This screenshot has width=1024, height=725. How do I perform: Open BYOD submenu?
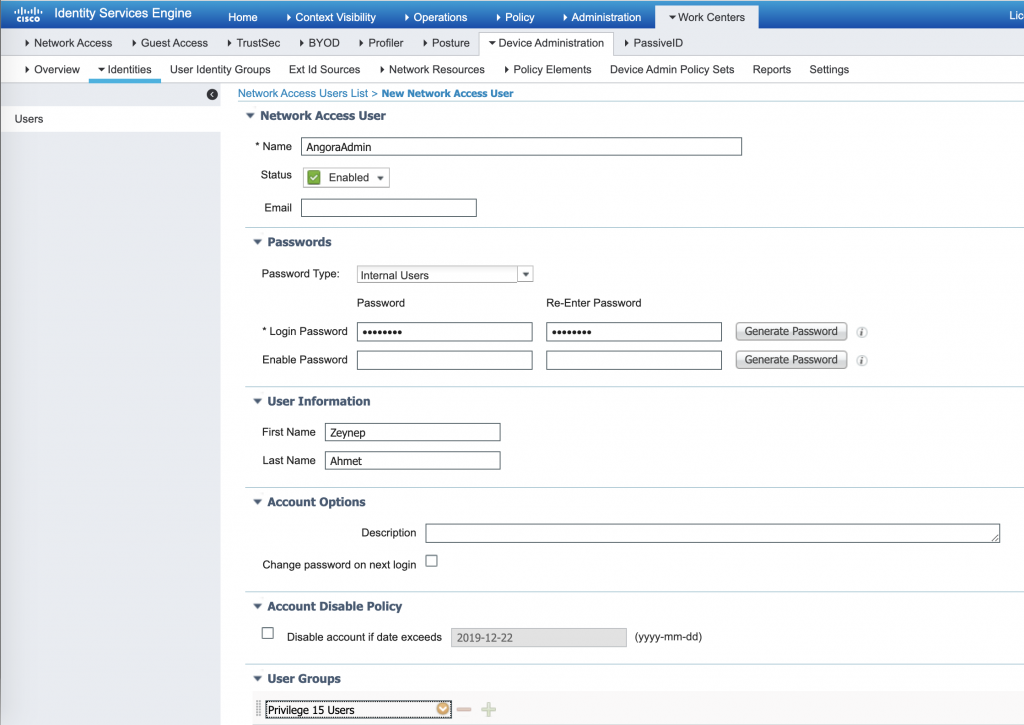319,43
